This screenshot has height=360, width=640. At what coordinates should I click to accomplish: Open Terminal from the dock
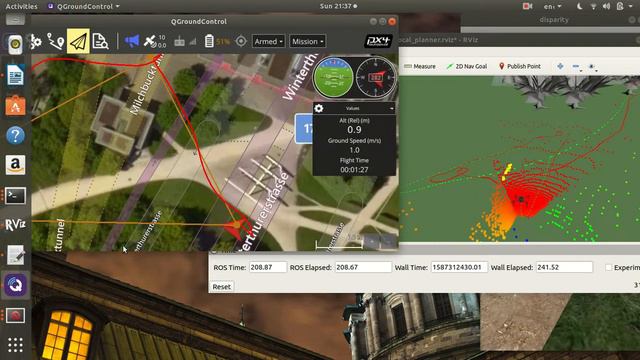15,196
